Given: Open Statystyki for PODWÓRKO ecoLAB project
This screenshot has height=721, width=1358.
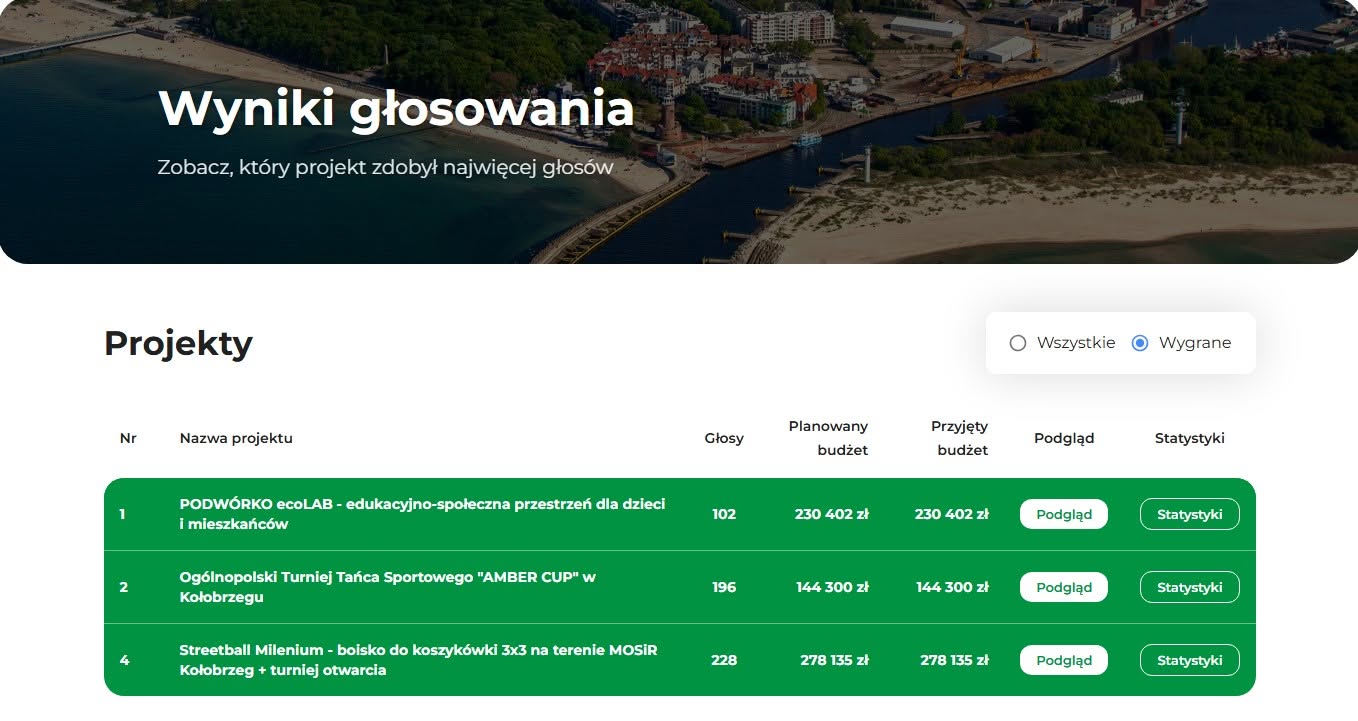Looking at the screenshot, I should click(1190, 514).
